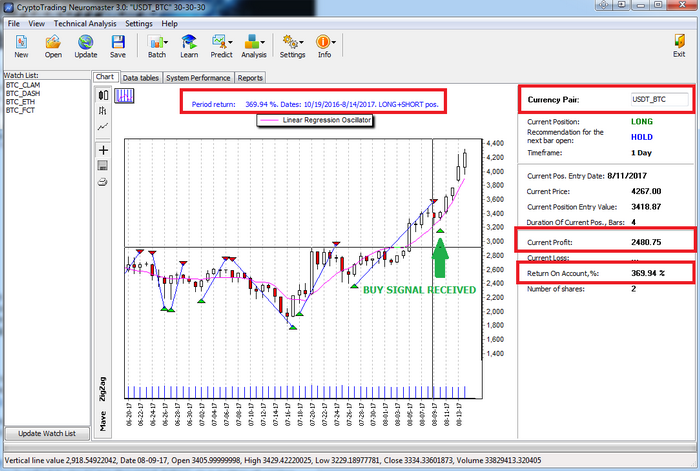This screenshot has height=471, width=700.
Task: Click the app icon in title bar
Action: pos(8,8)
